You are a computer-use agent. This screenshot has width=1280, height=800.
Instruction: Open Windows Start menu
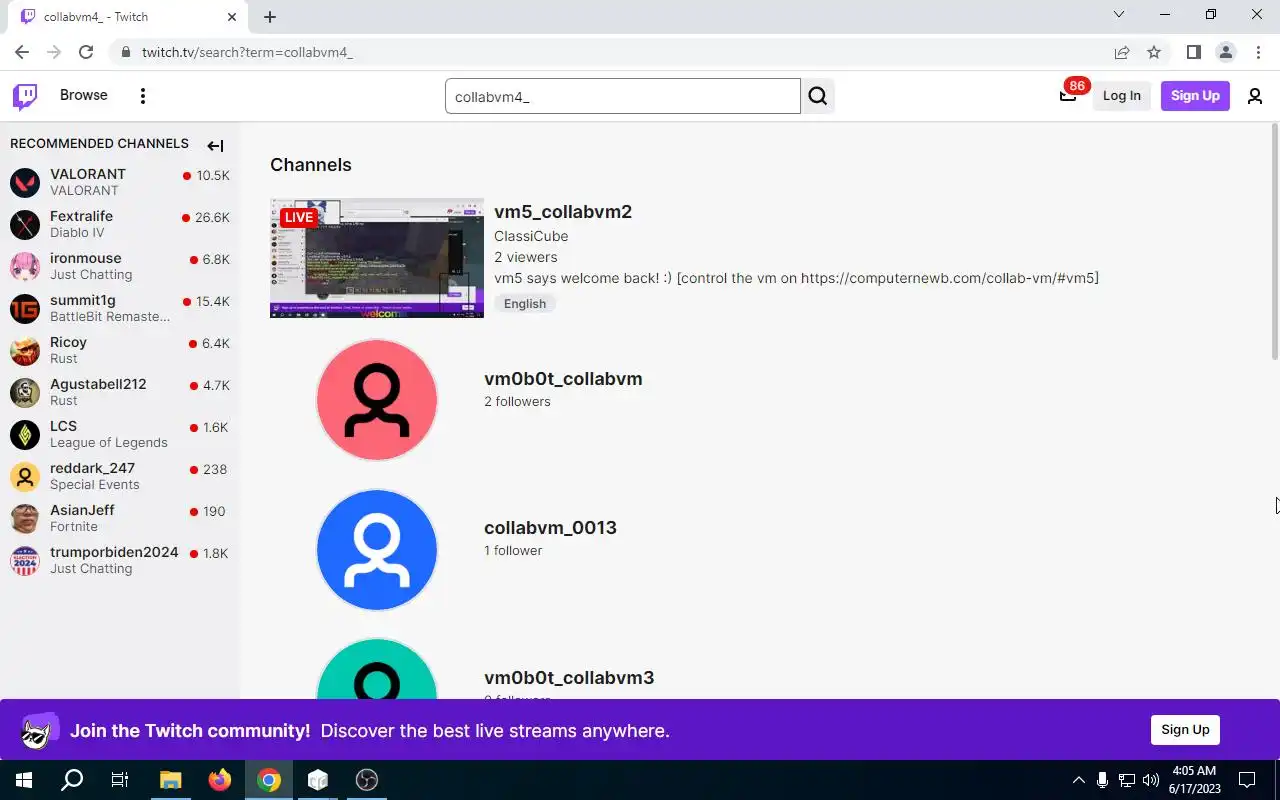point(24,780)
